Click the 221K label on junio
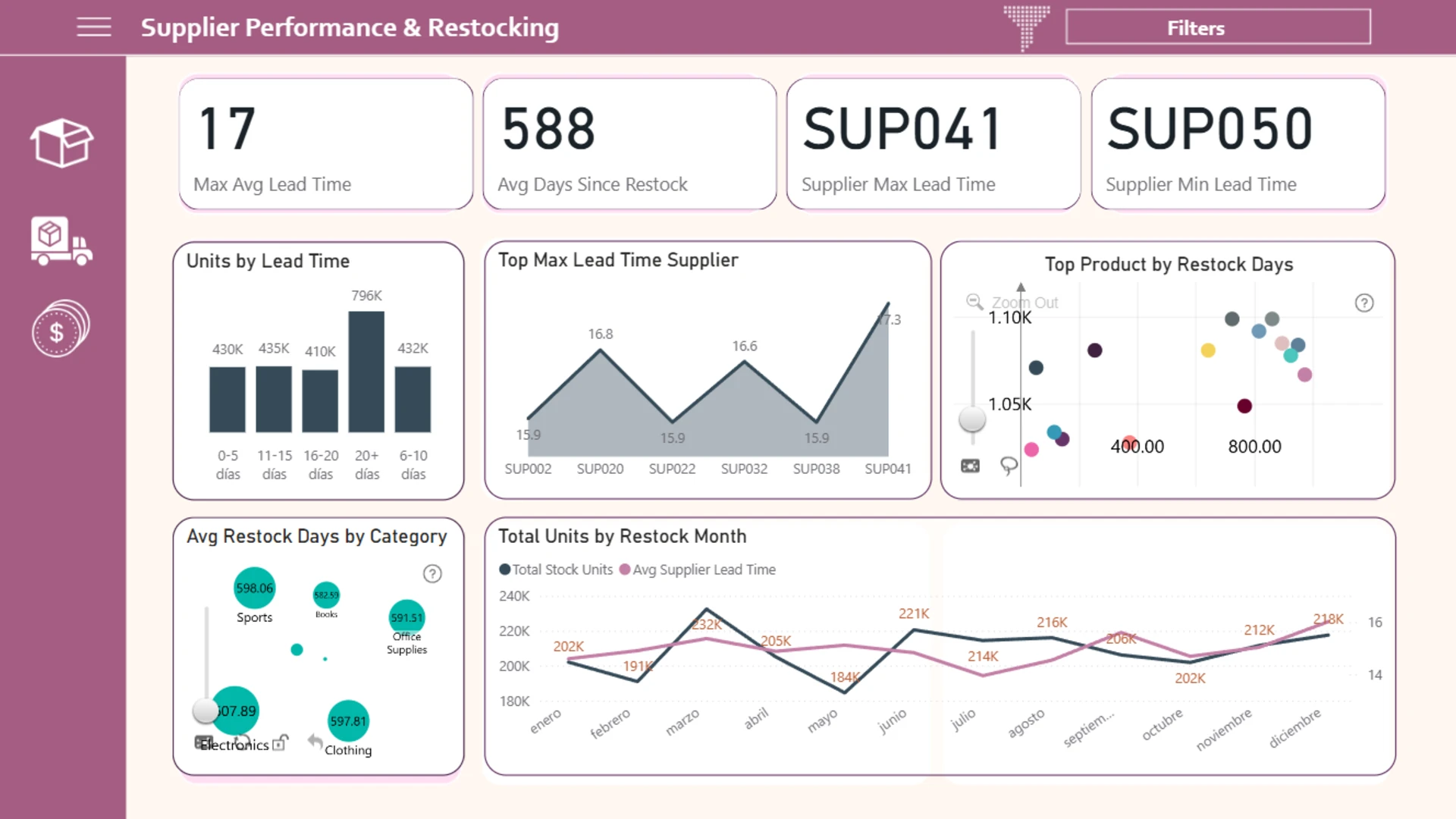The image size is (1456, 819). 914,613
